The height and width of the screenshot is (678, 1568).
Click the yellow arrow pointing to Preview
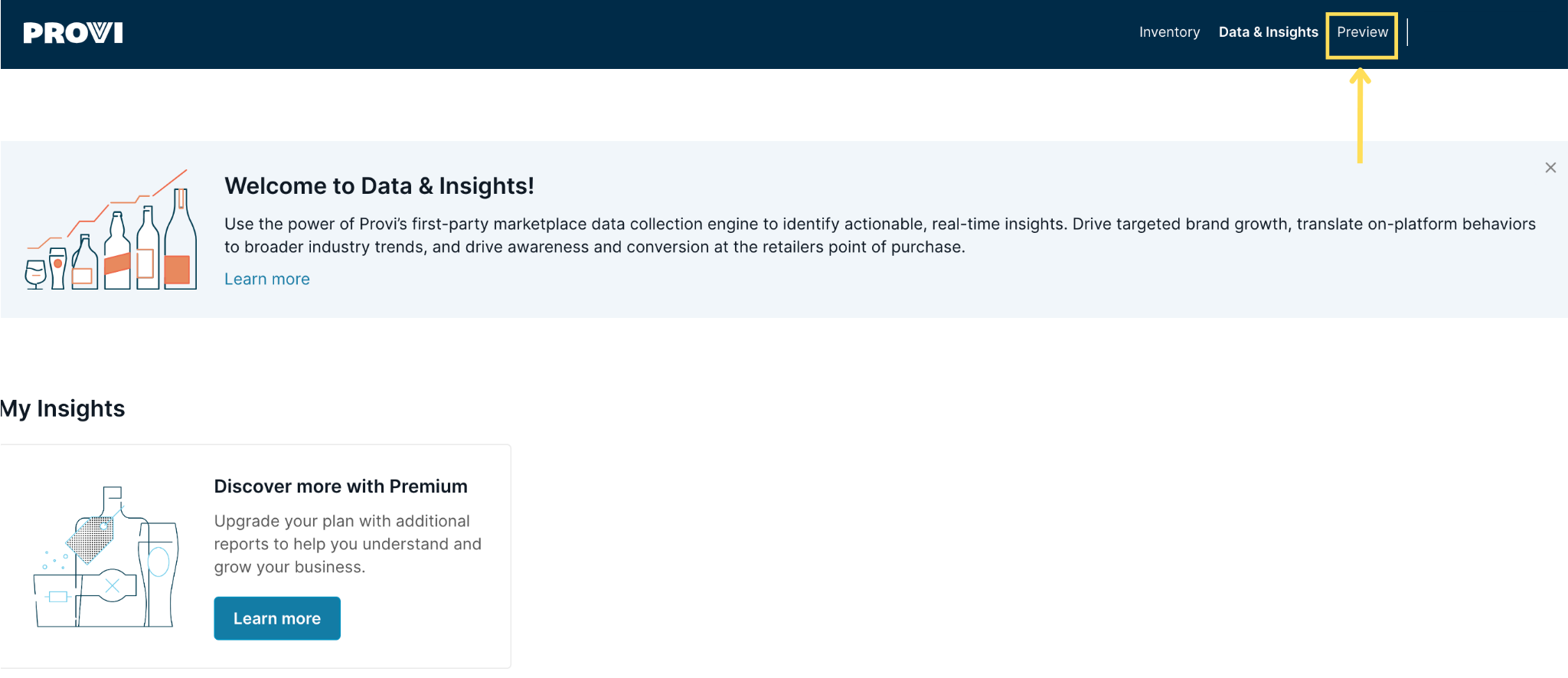(x=1360, y=115)
